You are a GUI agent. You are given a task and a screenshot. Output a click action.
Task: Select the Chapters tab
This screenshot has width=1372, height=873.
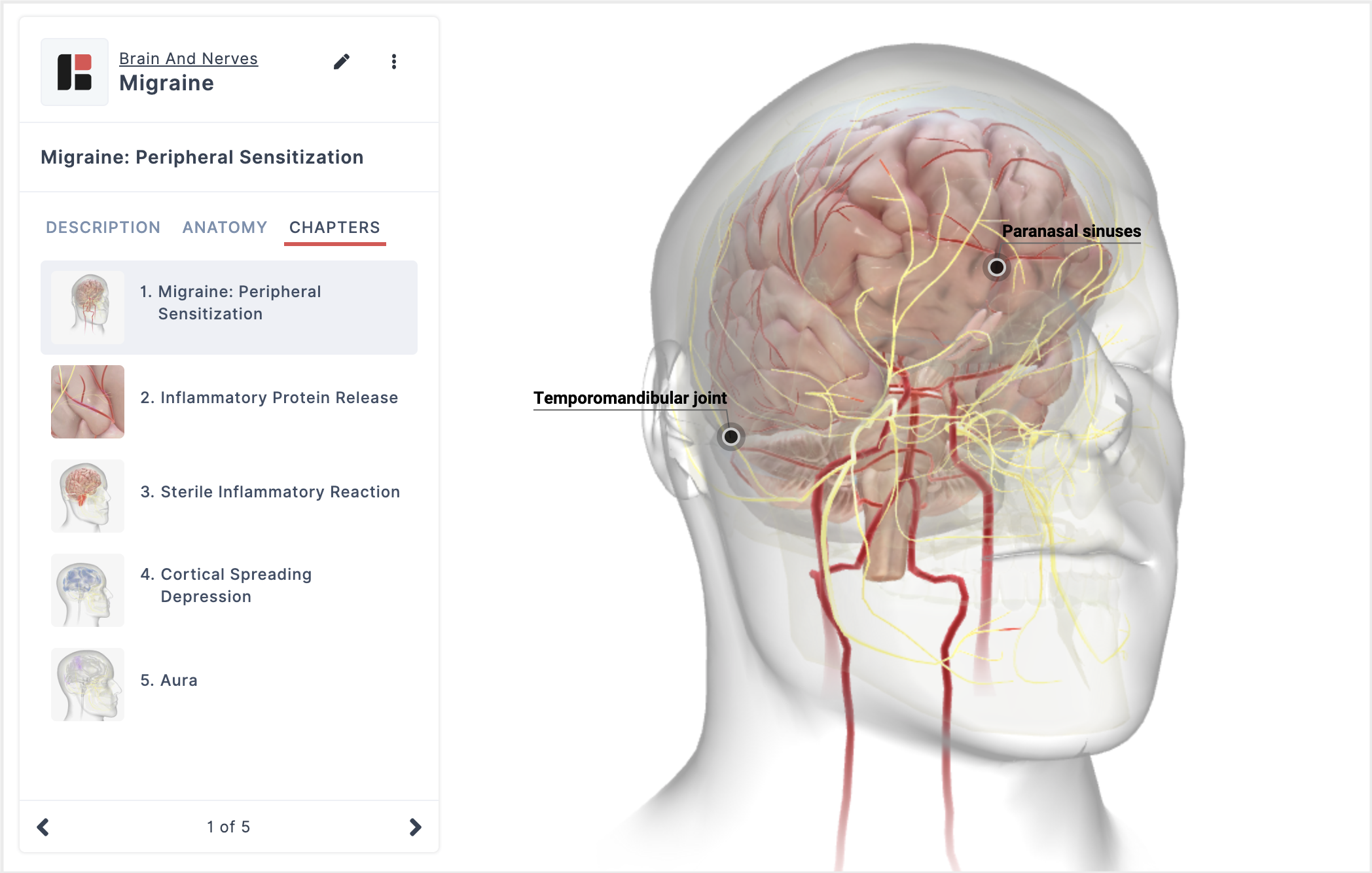pos(334,227)
